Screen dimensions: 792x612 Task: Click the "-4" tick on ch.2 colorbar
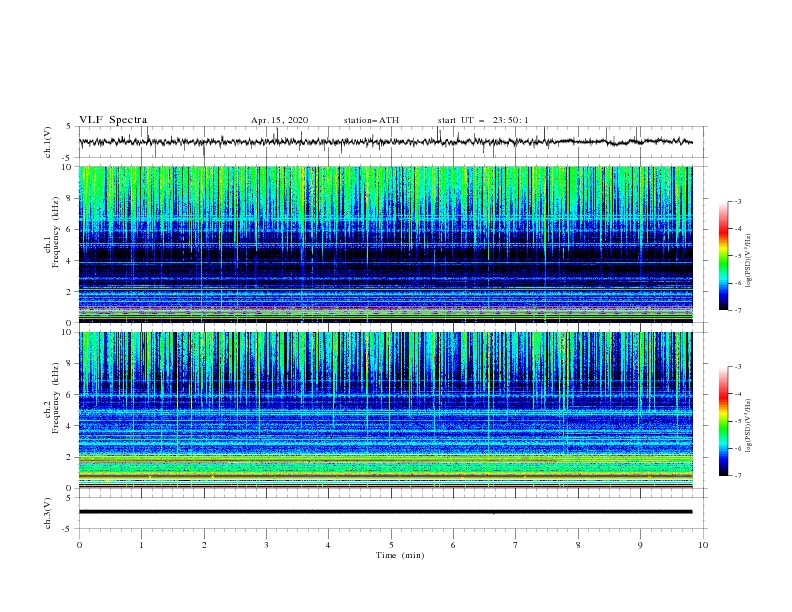point(738,394)
